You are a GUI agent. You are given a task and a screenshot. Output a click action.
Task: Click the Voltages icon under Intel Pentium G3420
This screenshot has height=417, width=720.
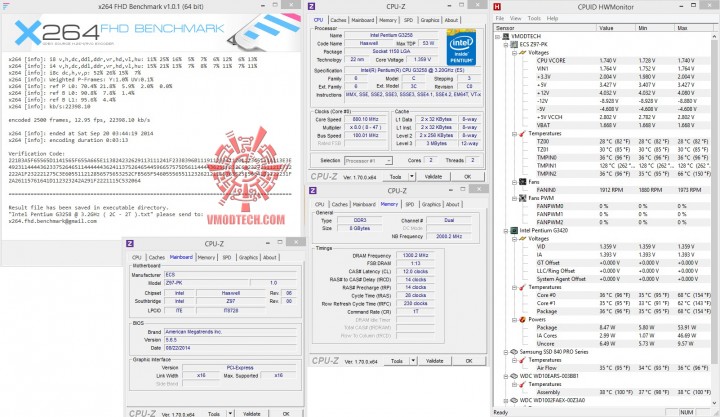pos(523,239)
